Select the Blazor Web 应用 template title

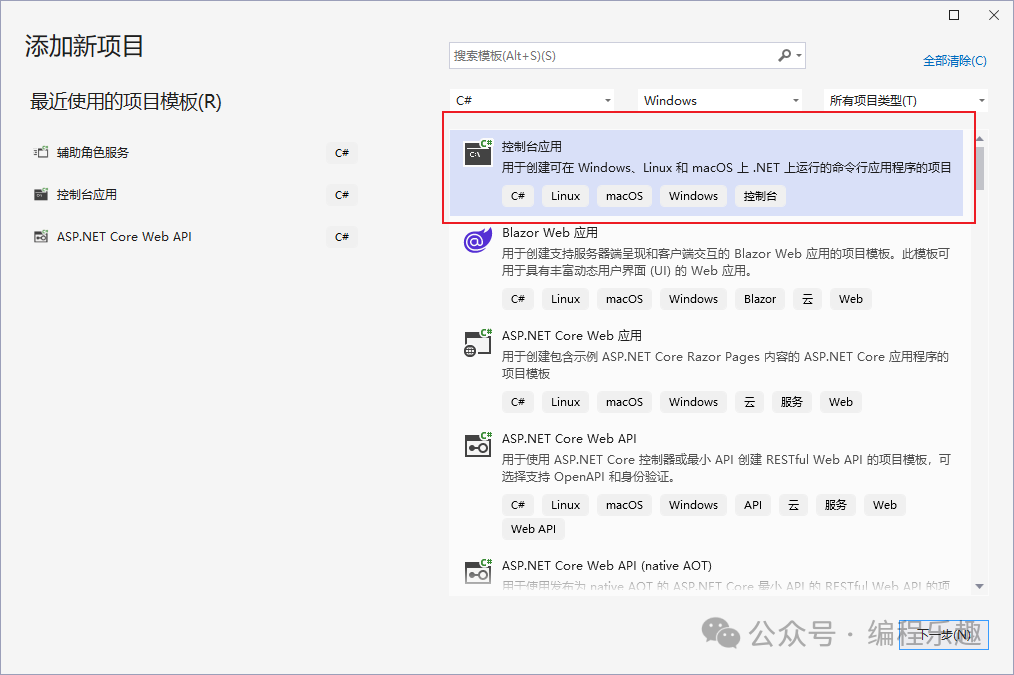pos(550,233)
